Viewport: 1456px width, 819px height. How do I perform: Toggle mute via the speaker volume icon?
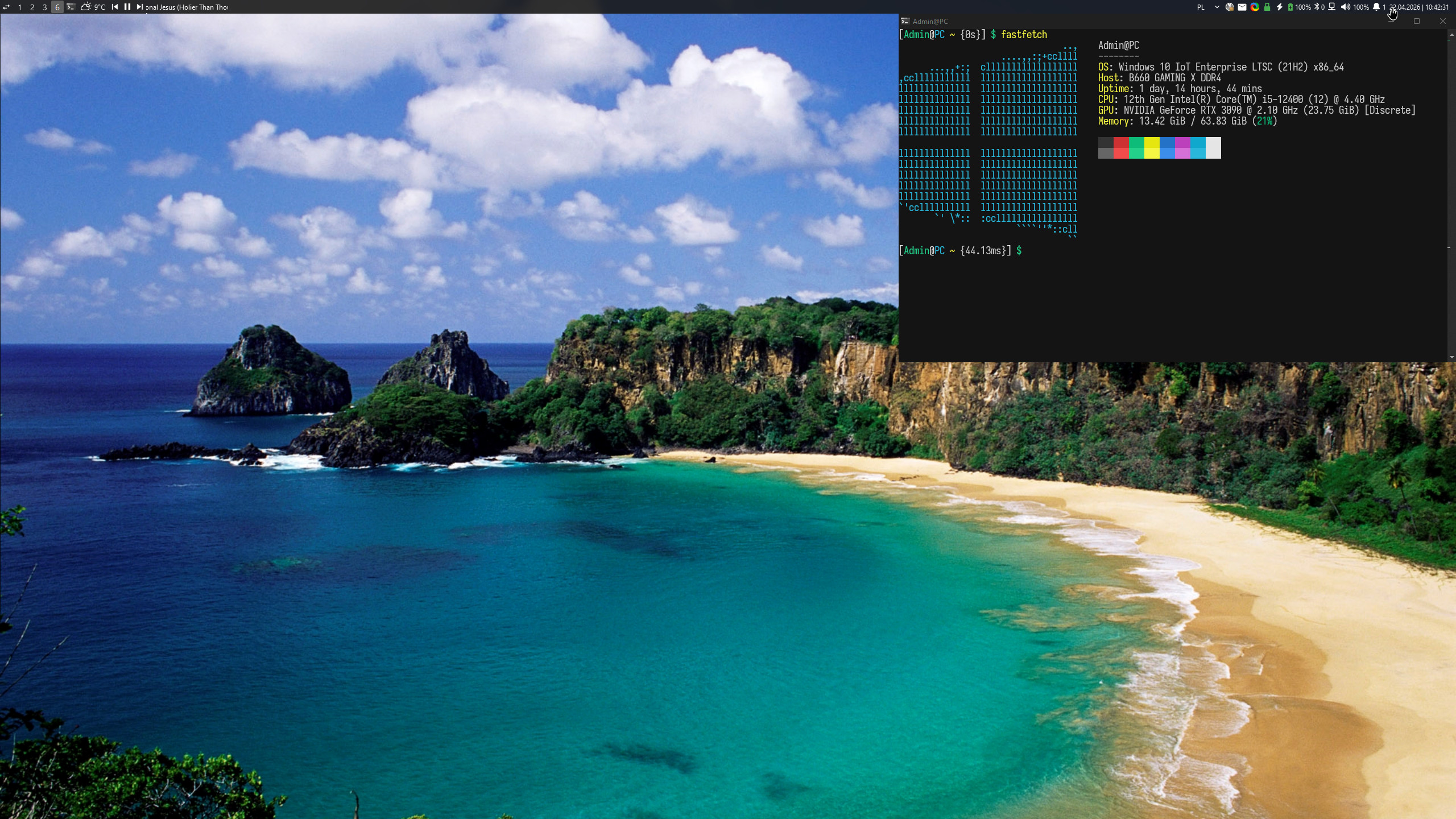click(x=1345, y=7)
